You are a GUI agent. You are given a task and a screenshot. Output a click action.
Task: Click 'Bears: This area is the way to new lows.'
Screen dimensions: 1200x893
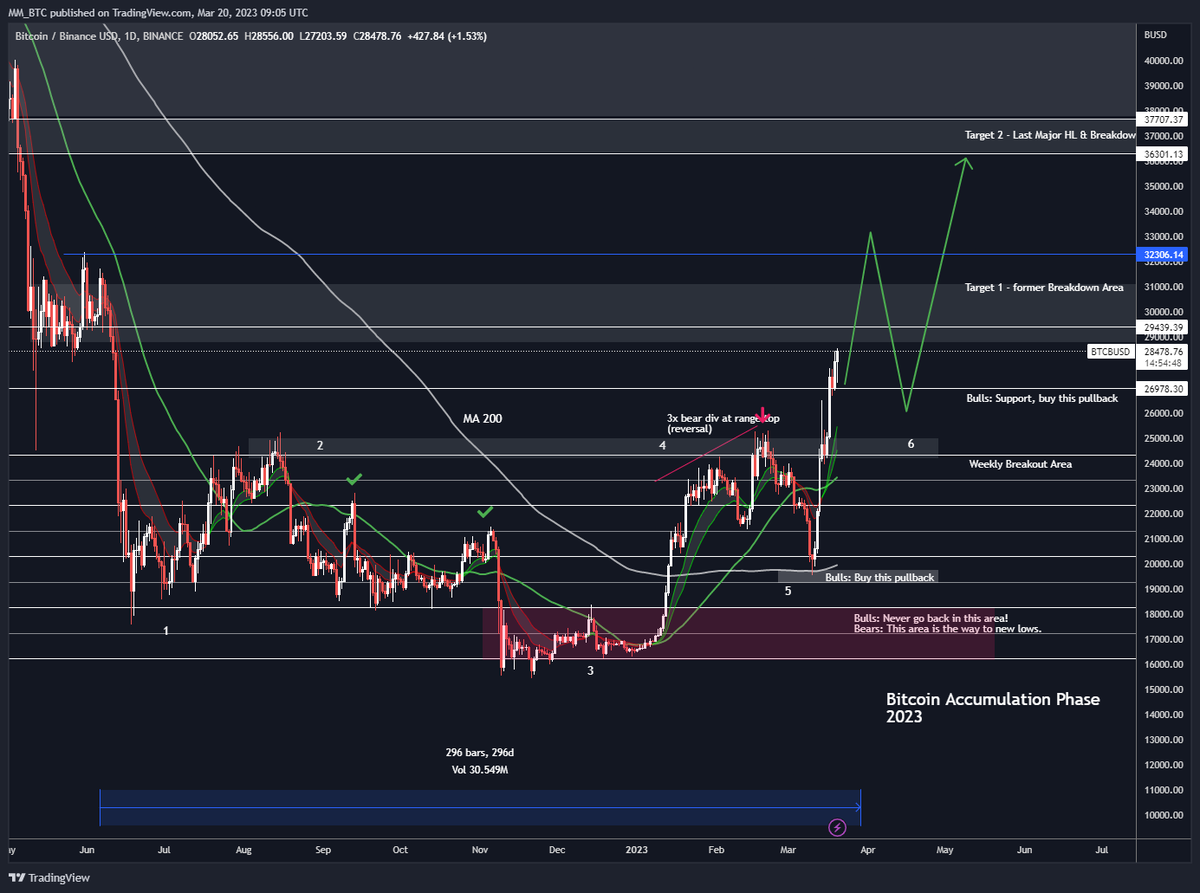pos(947,629)
